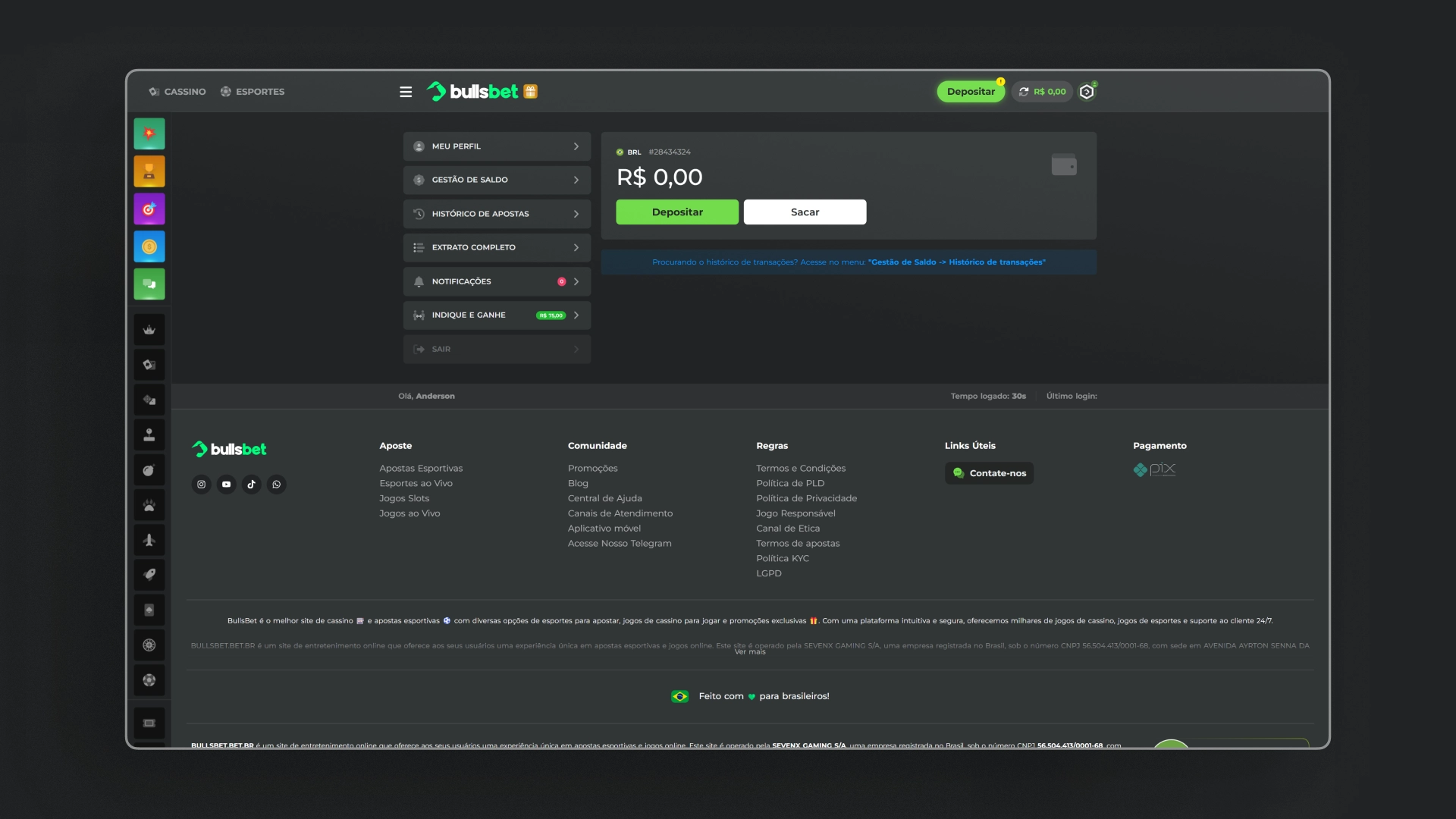This screenshot has height=819, width=1456.
Task: Select the airplane sidebar icon
Action: pyautogui.click(x=149, y=540)
